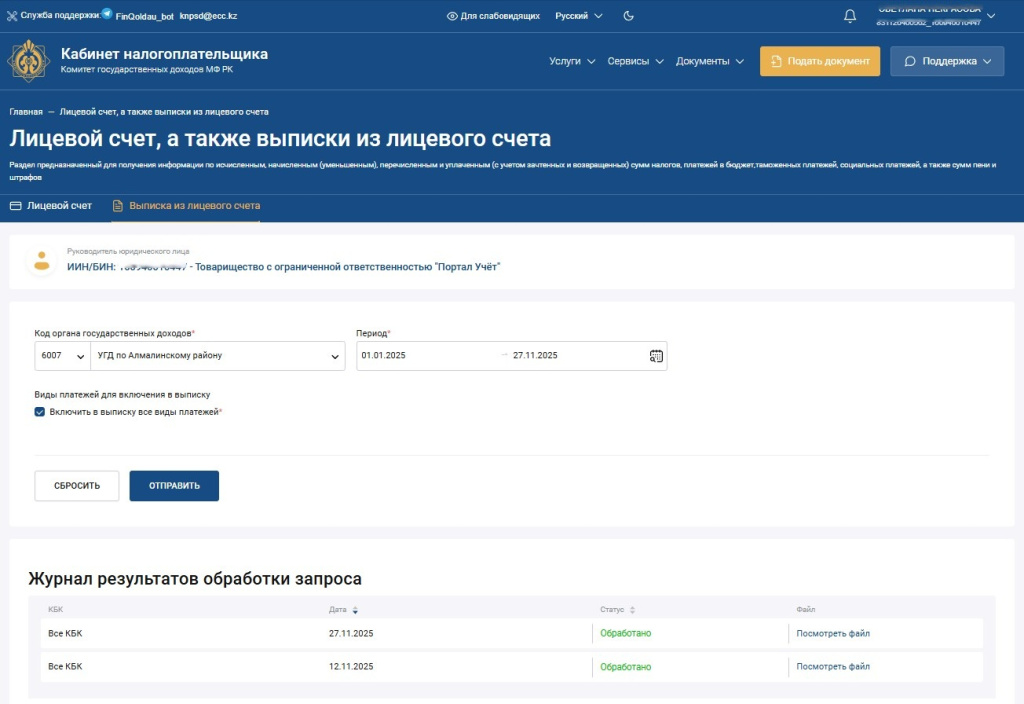
Task: Enable Для слабовидящих accessibility mode
Action: click(493, 16)
